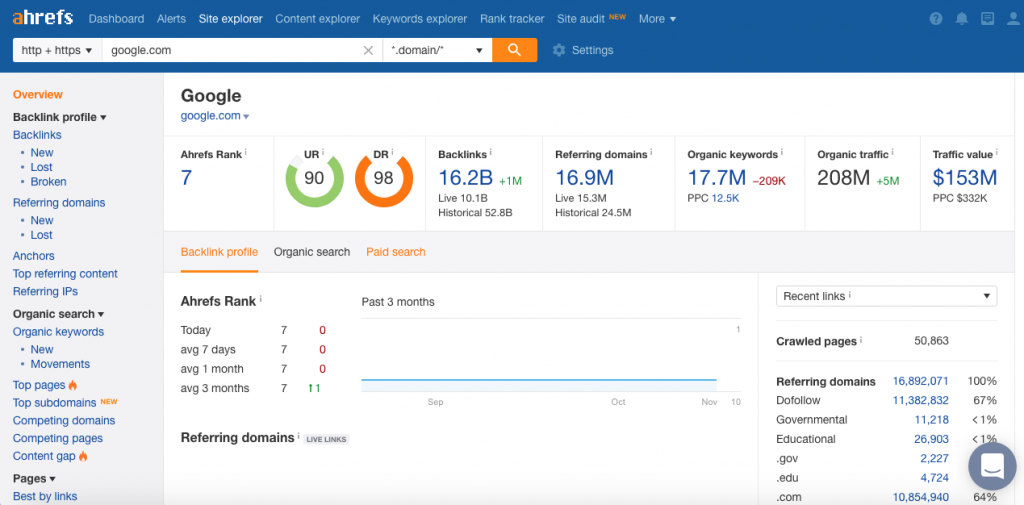Click the Ahrefs Rank metric info icon

(x=246, y=153)
